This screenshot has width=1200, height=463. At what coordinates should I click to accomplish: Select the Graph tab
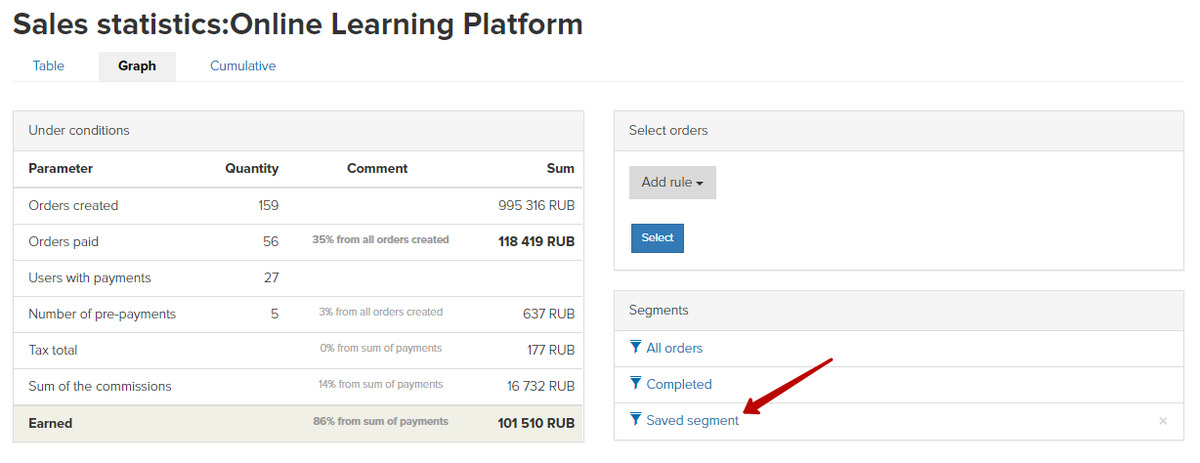137,66
